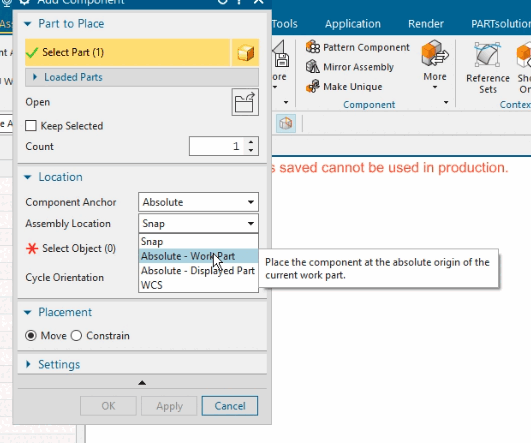The width and height of the screenshot is (531, 443).
Task: Click the More components cube icon
Action: point(435,53)
